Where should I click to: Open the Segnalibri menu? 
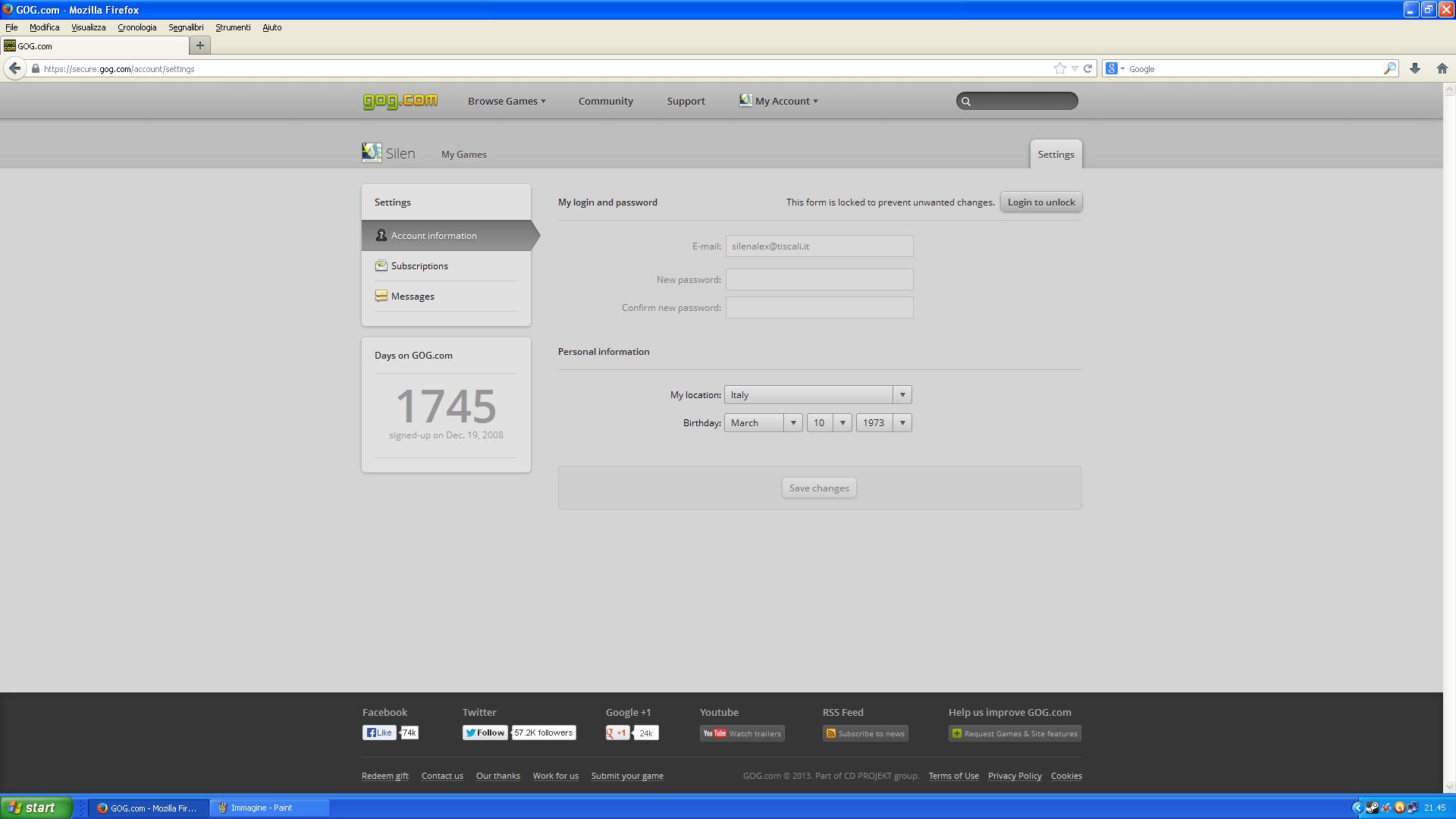tap(186, 27)
